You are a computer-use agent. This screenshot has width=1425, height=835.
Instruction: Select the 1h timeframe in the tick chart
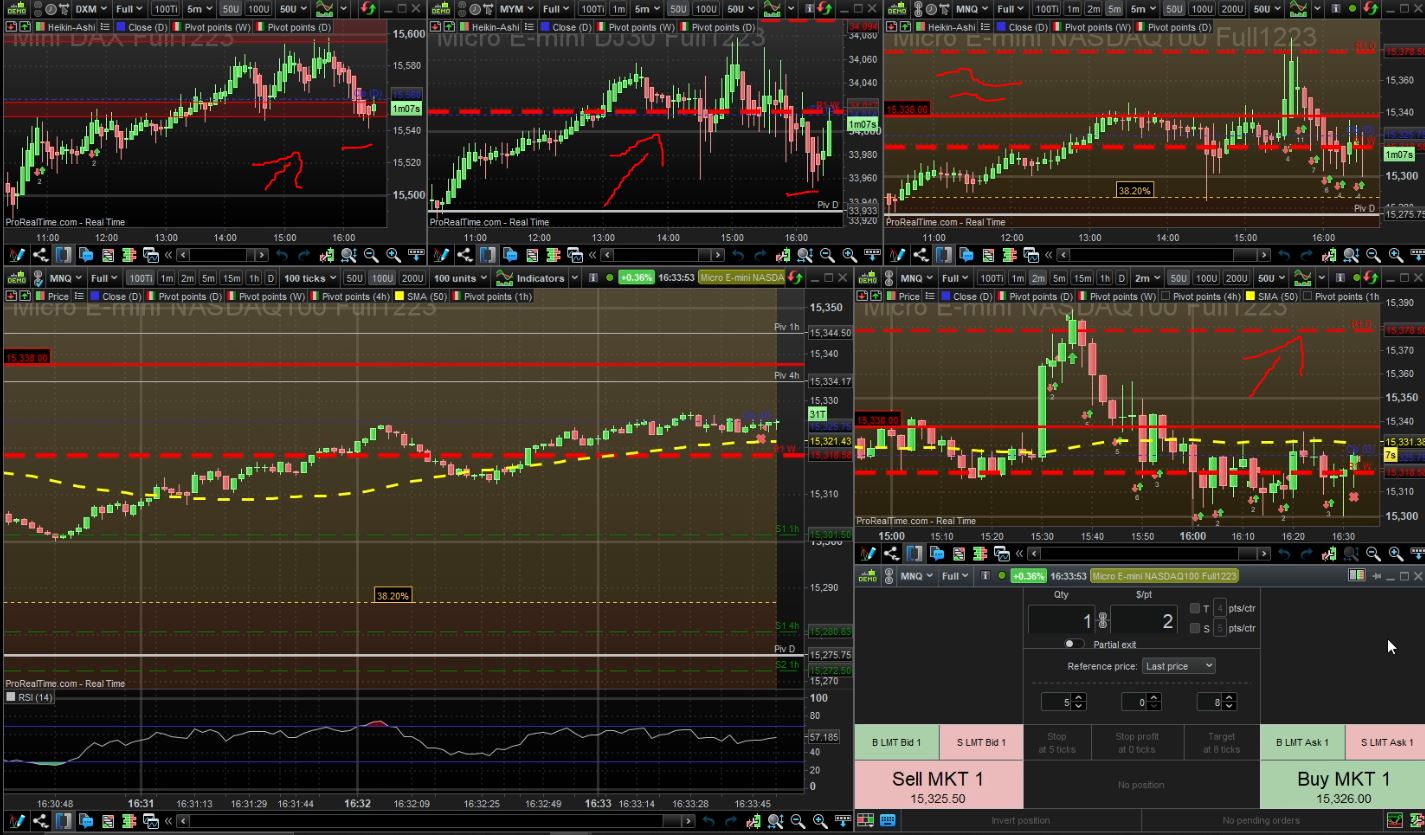(254, 278)
